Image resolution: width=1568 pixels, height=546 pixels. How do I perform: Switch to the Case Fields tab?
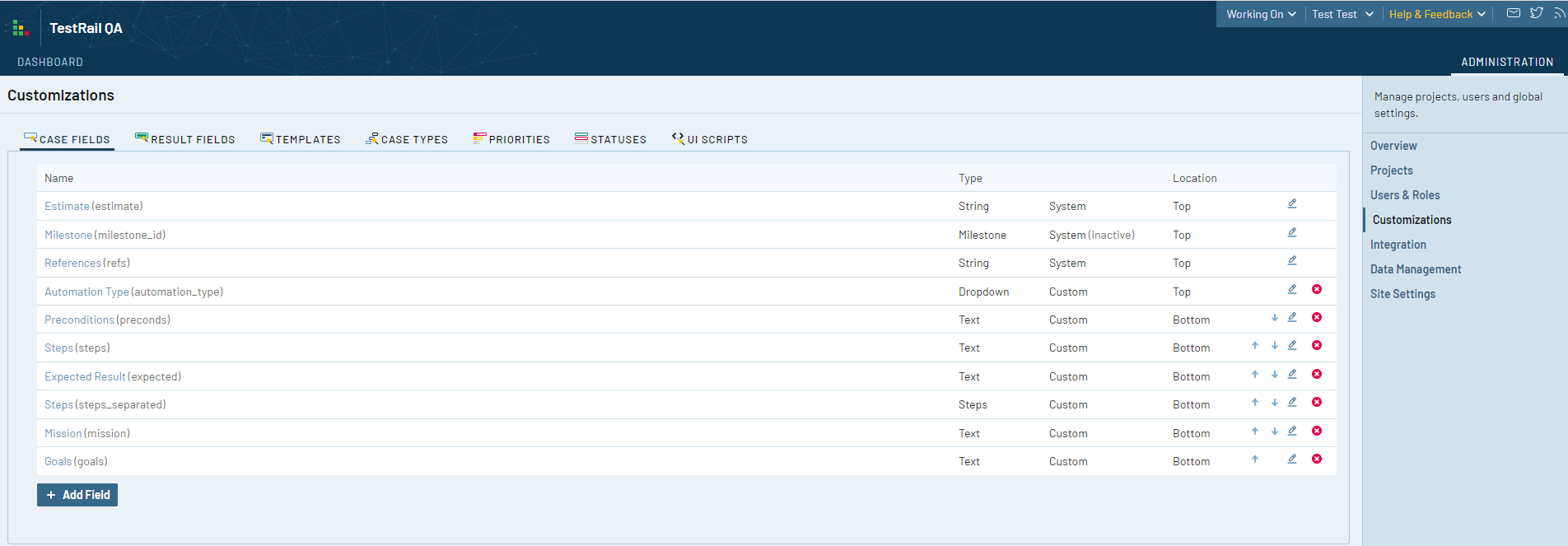tap(67, 139)
